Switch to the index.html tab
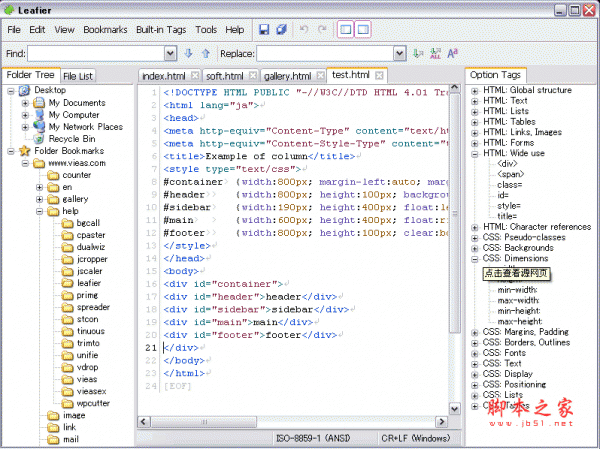Image resolution: width=600 pixels, height=449 pixels. click(x=163, y=75)
